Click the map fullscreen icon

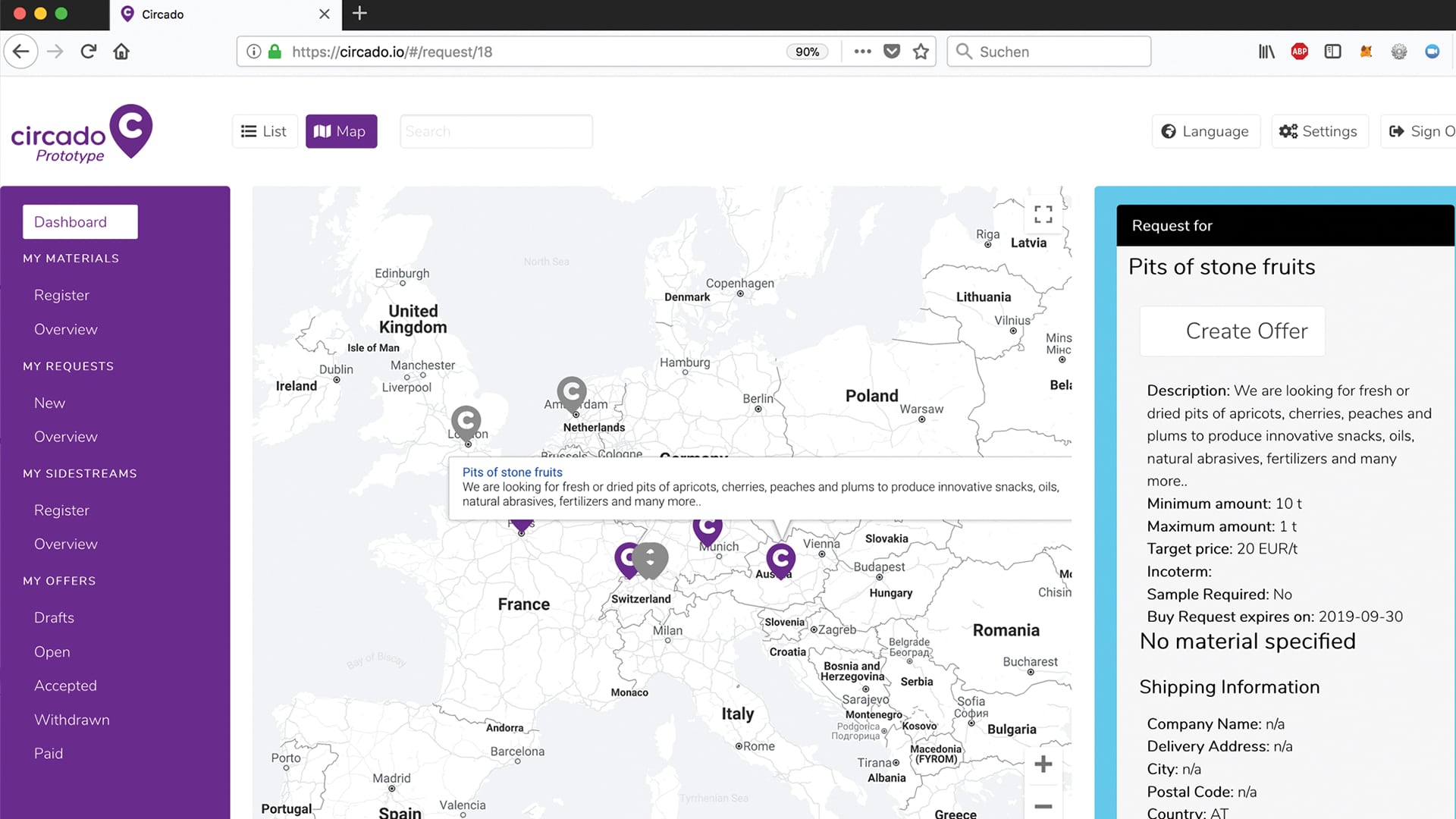pos(1043,215)
